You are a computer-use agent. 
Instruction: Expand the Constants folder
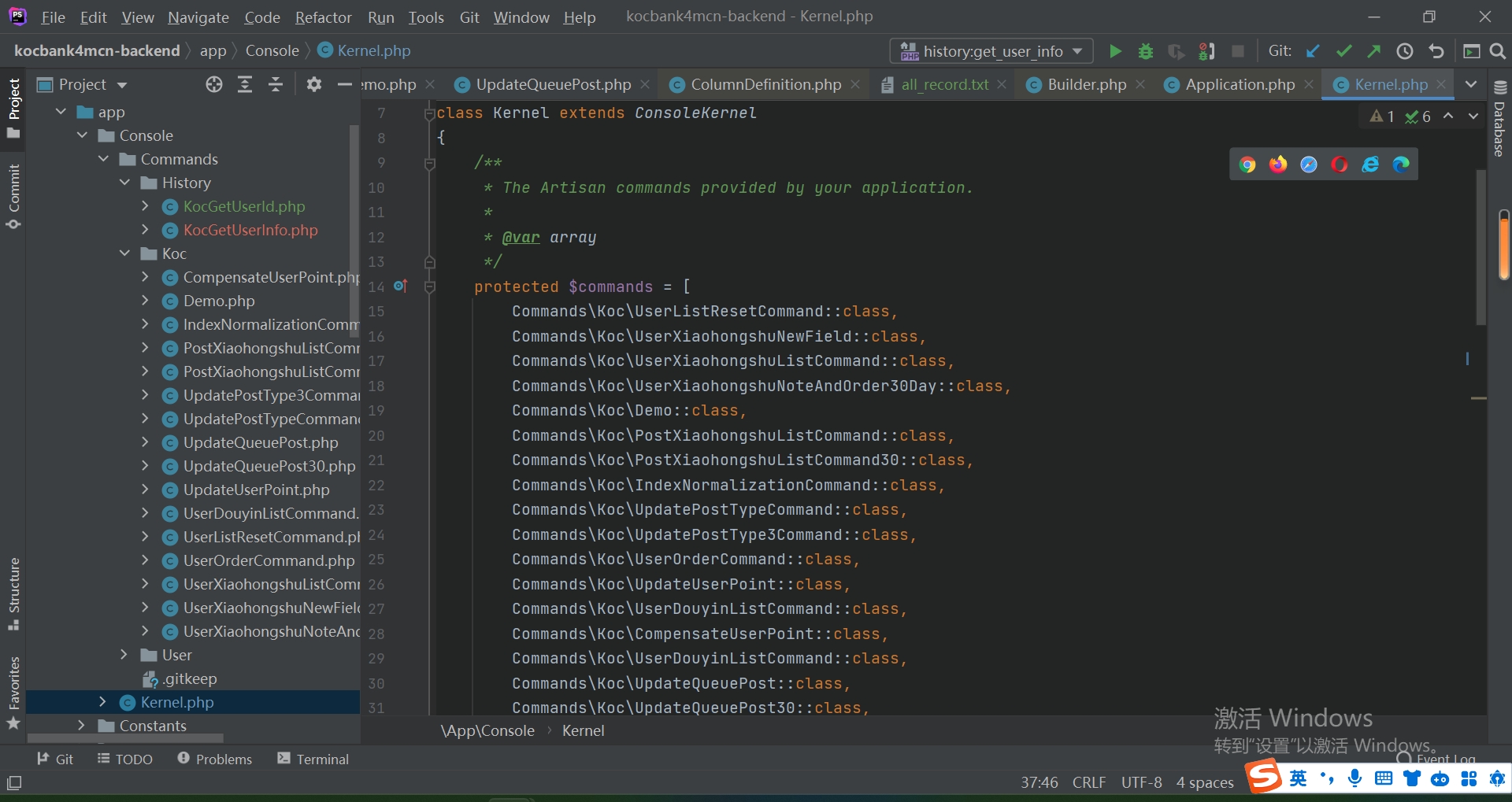[81, 726]
